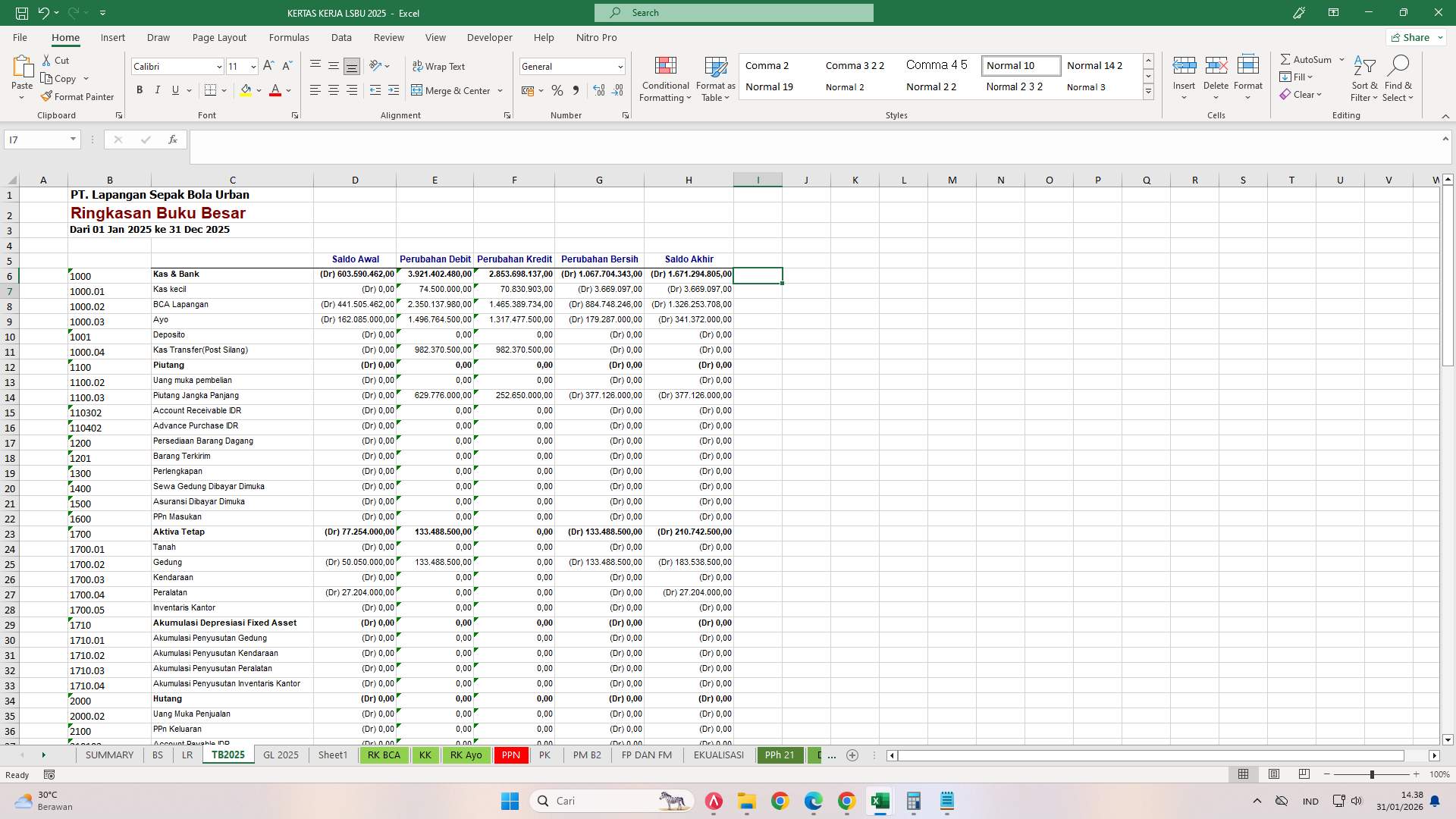Open the SUMMARY worksheet tab

tap(109, 755)
